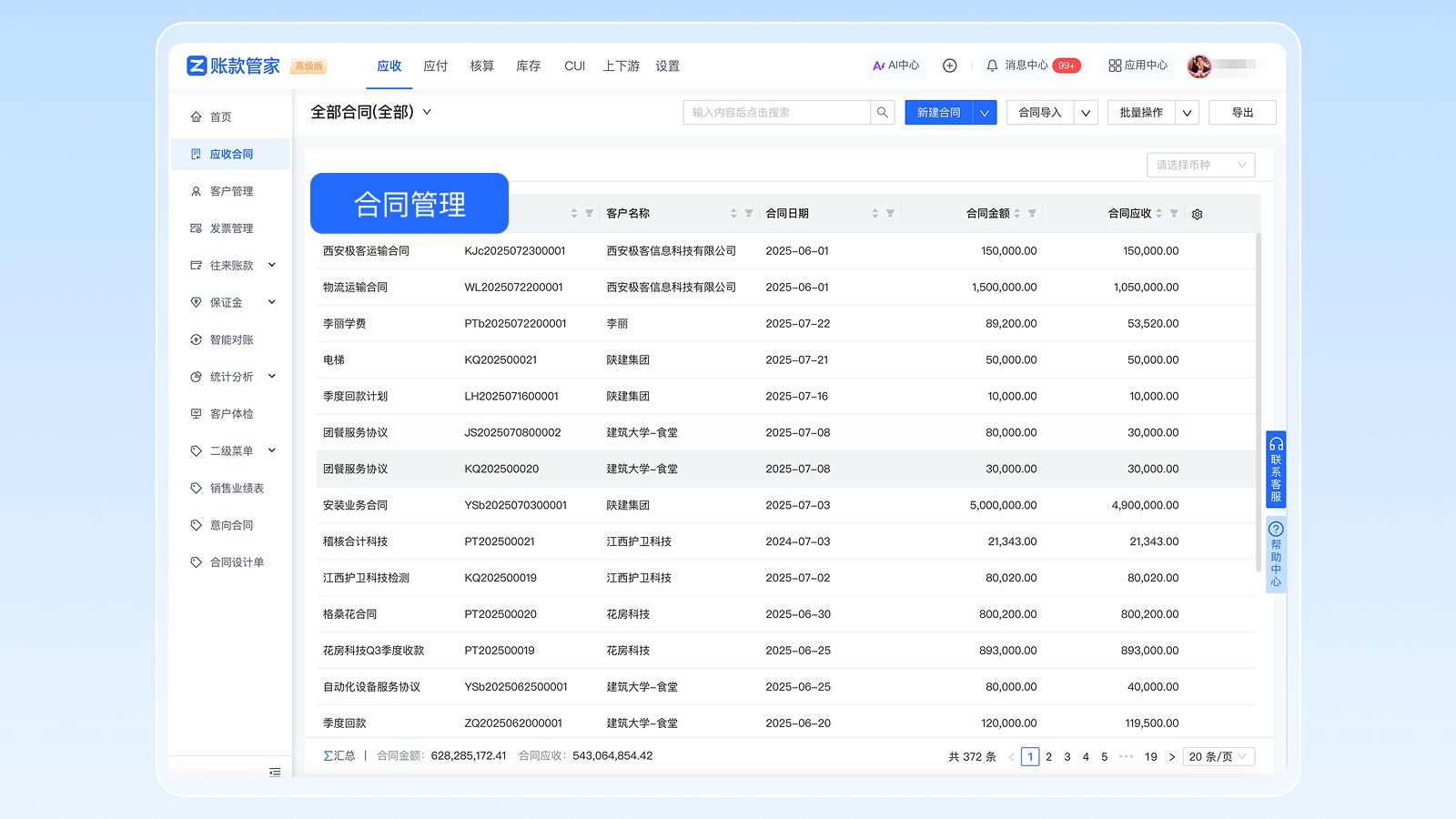Switch to the 应付 tab
The width and height of the screenshot is (1456, 819).
click(435, 66)
